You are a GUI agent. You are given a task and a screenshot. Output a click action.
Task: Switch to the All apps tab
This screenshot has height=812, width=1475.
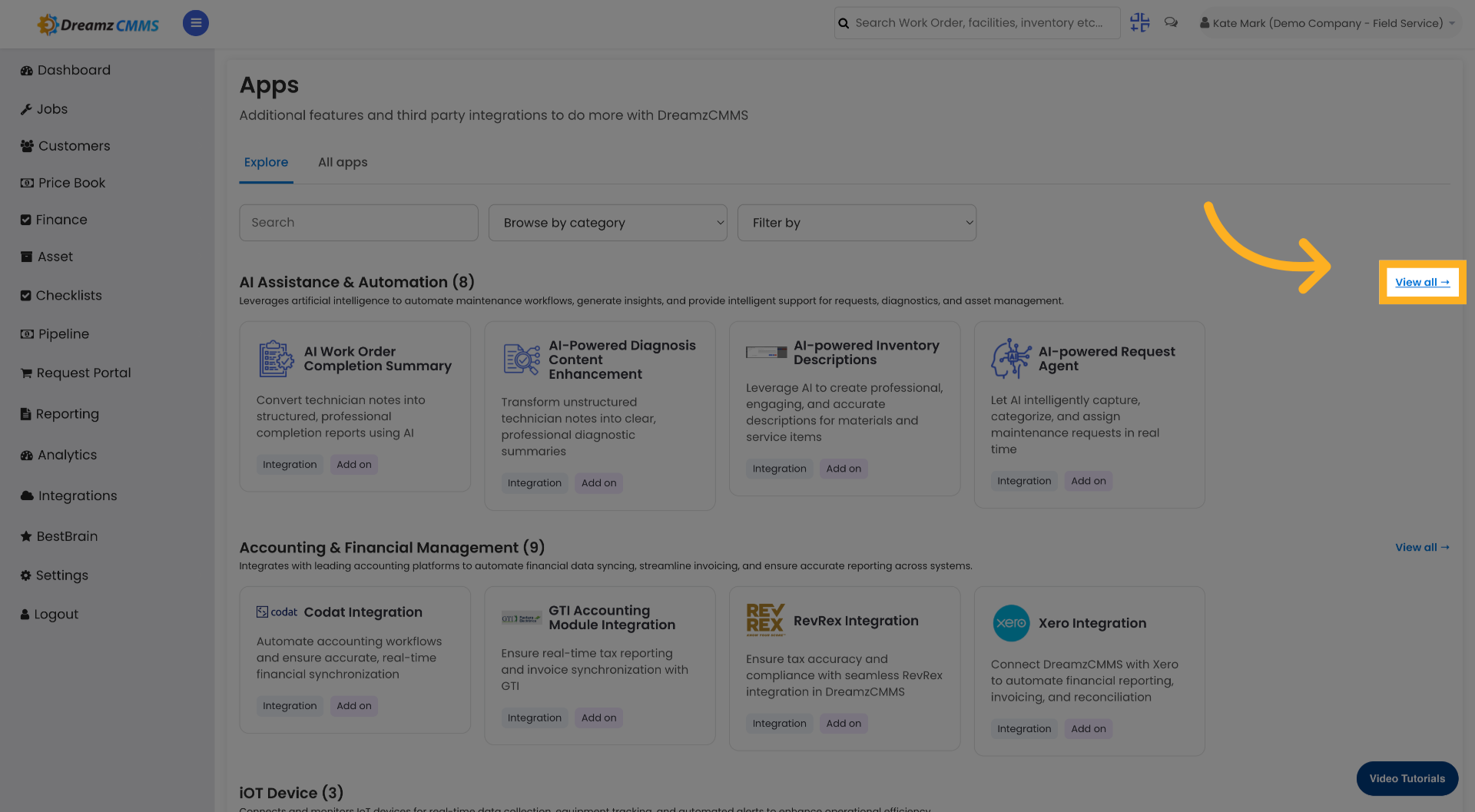coord(343,162)
